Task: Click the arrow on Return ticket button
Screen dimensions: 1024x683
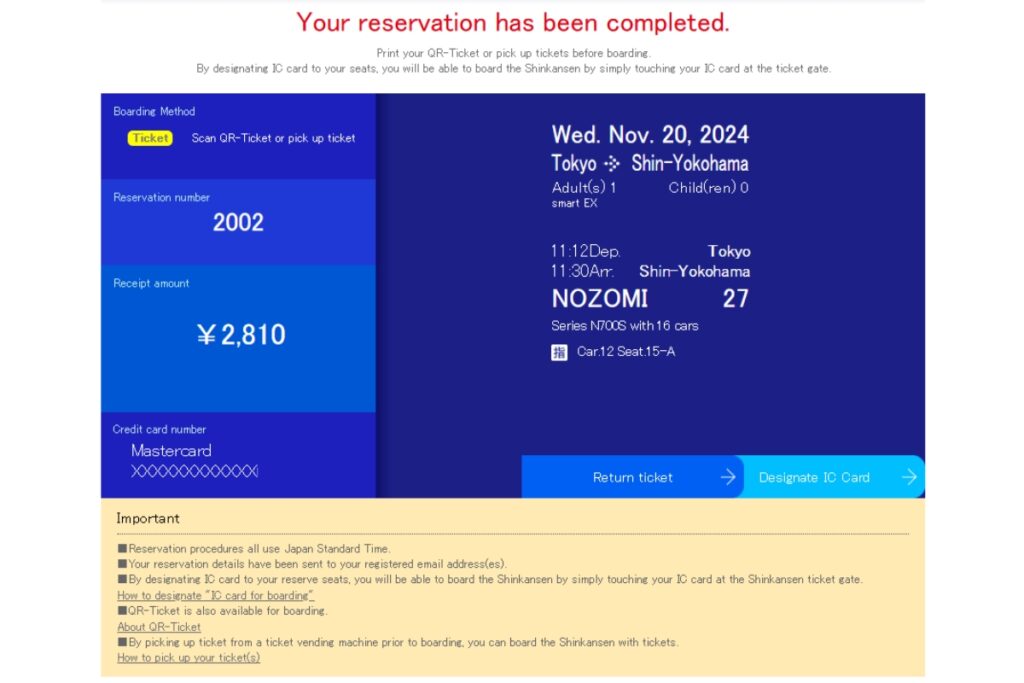Action: point(727,477)
